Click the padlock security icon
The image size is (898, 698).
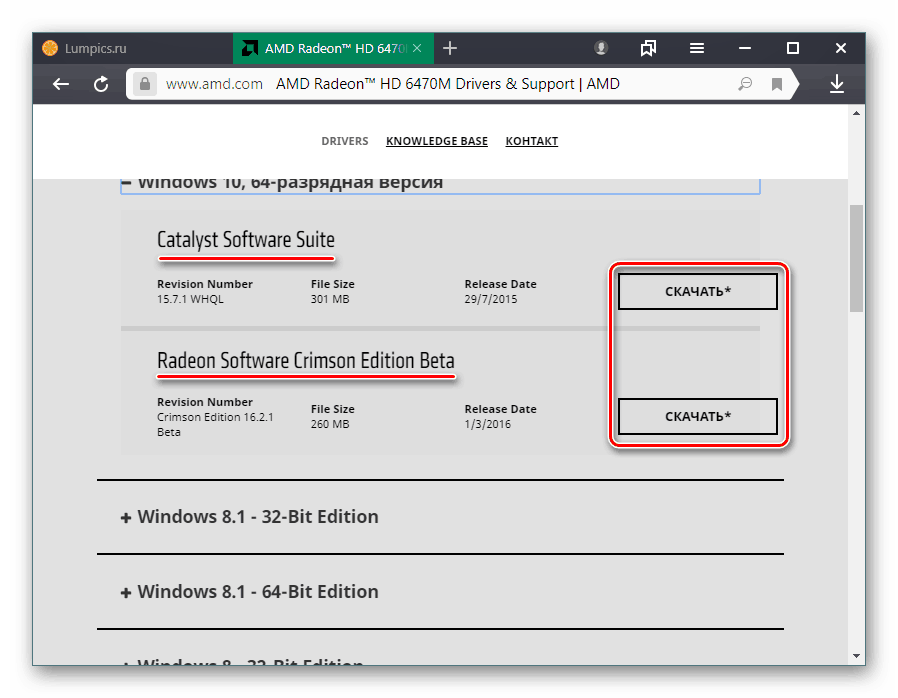[145, 84]
